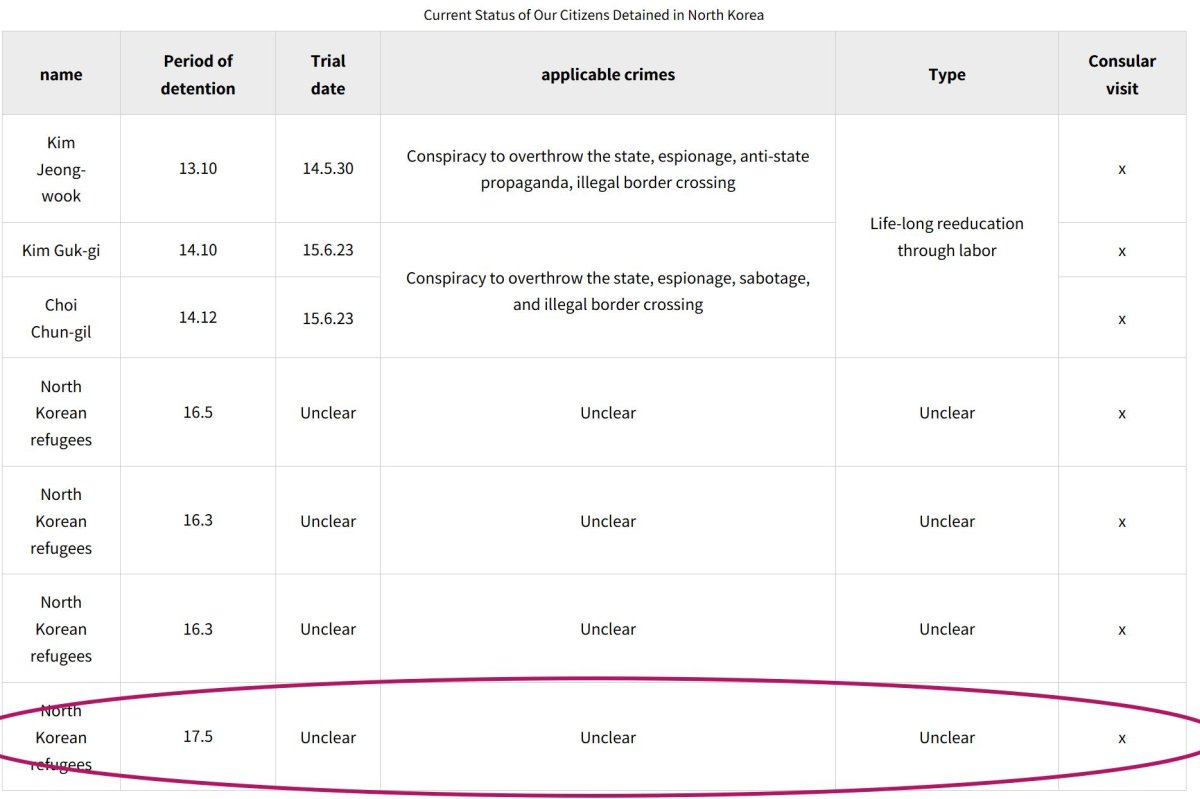This screenshot has height=799, width=1200.
Task: Select the "Consular visit" column header
Action: (x=1121, y=75)
